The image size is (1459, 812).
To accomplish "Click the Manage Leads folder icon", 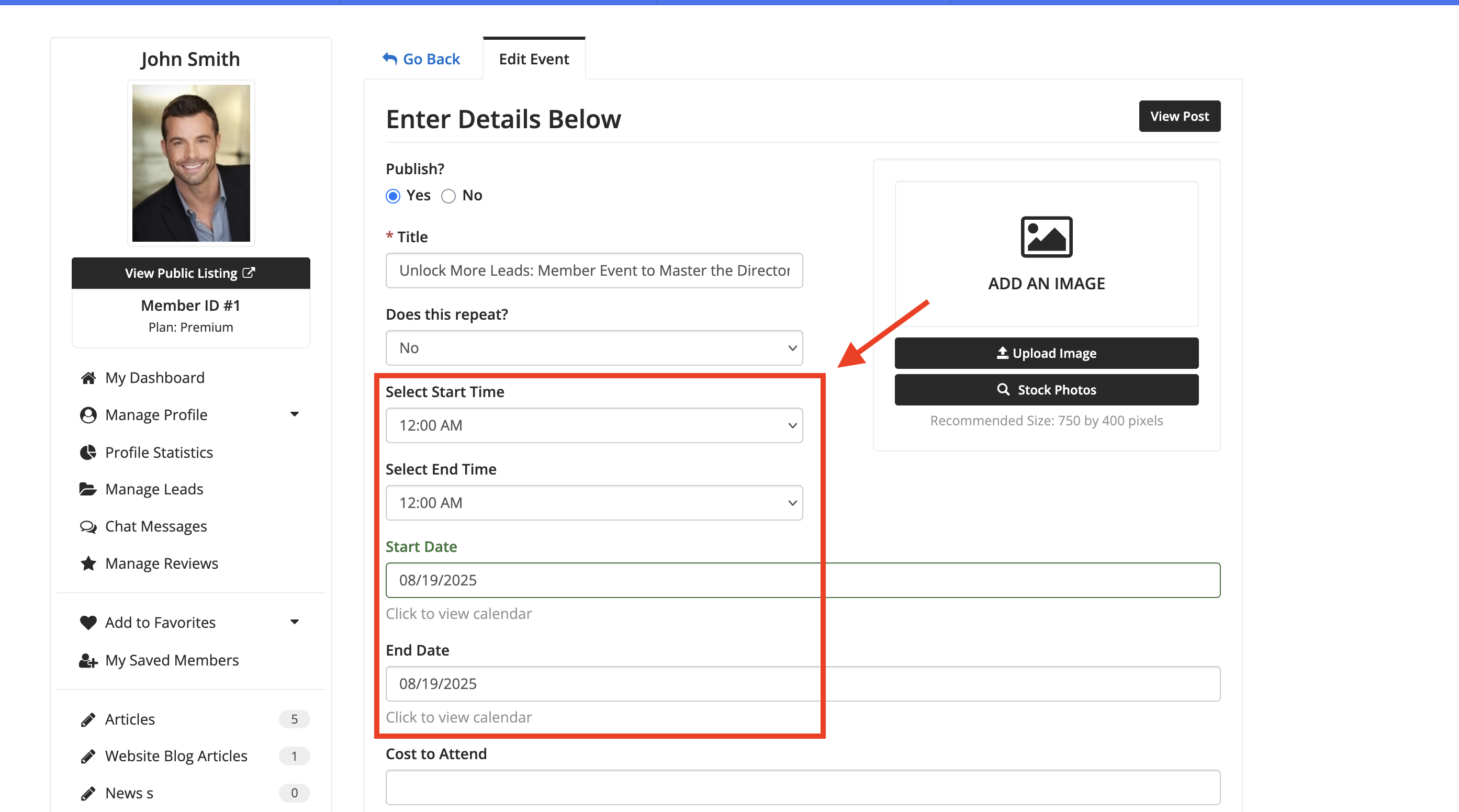I will pyautogui.click(x=88, y=489).
